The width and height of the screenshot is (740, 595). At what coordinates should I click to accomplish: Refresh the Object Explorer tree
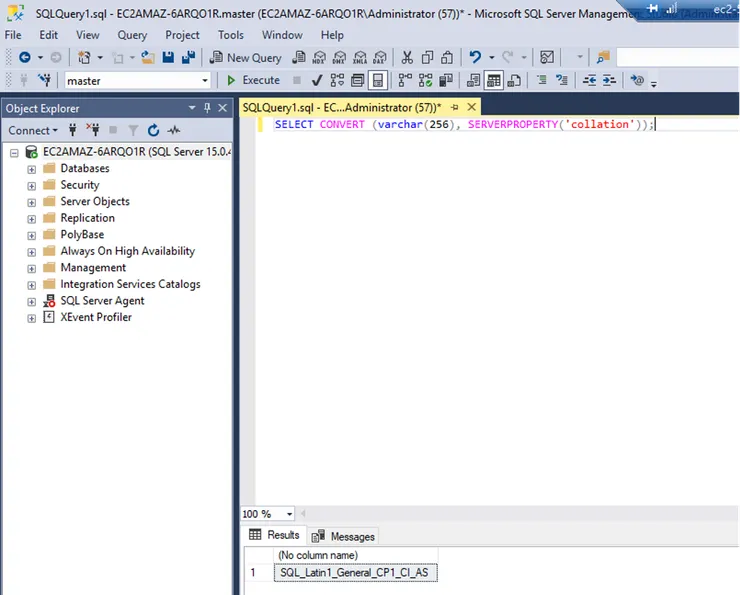pyautogui.click(x=153, y=130)
